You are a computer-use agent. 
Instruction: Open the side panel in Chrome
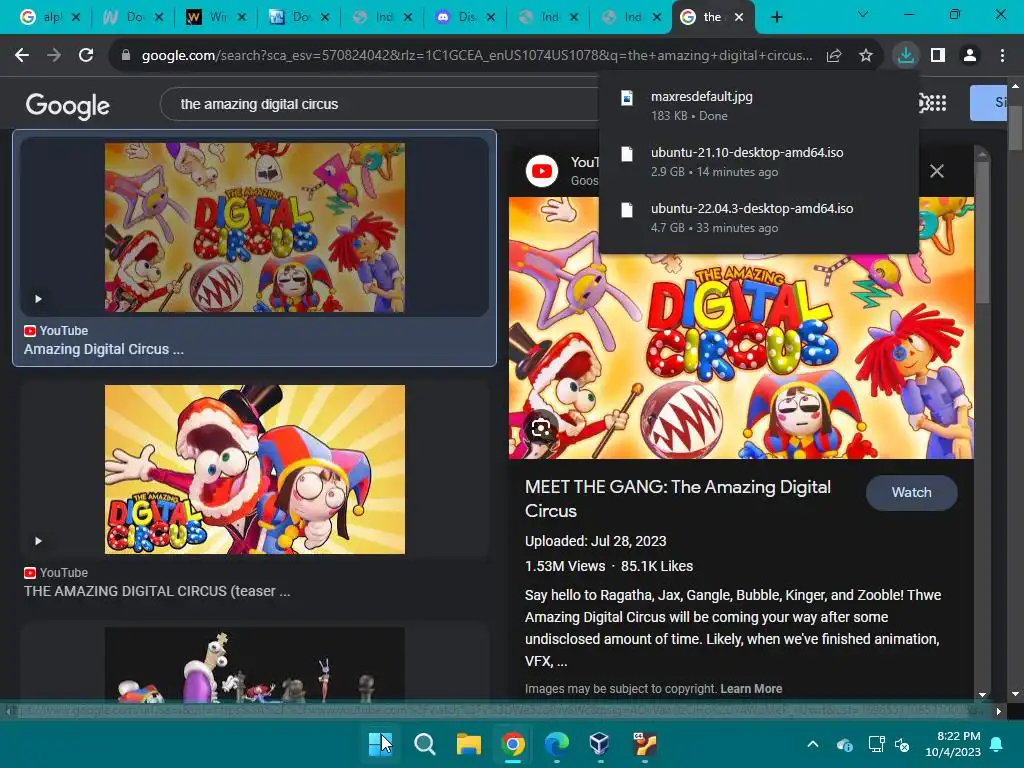(x=938, y=56)
